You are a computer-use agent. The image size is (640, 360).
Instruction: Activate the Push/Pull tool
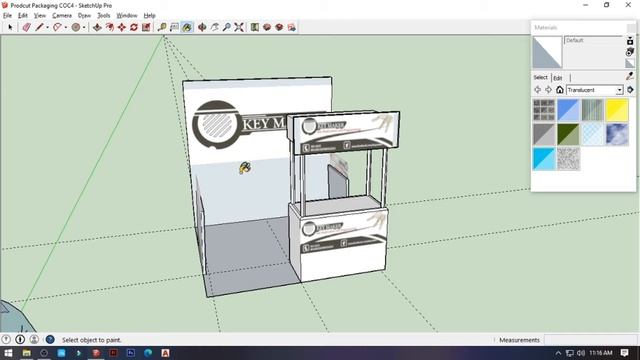[97, 27]
